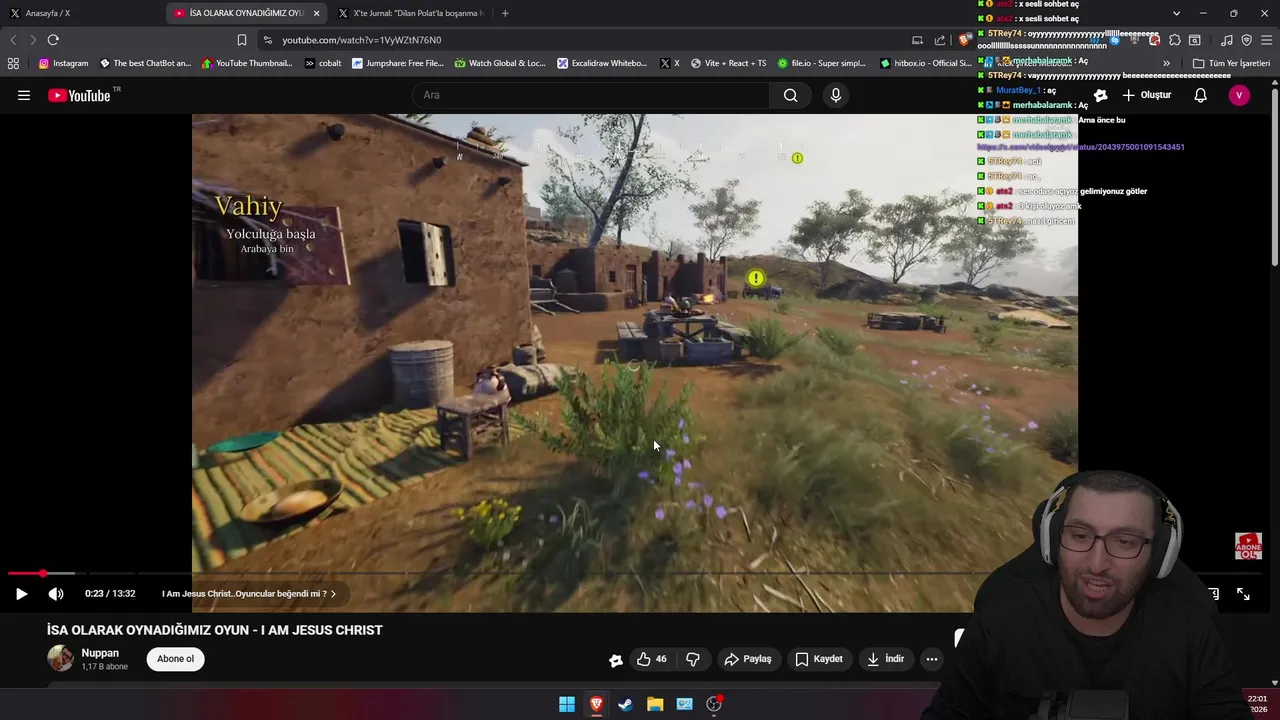Subscribe with the Abone ol button
This screenshot has height=720, width=1280.
tap(175, 659)
